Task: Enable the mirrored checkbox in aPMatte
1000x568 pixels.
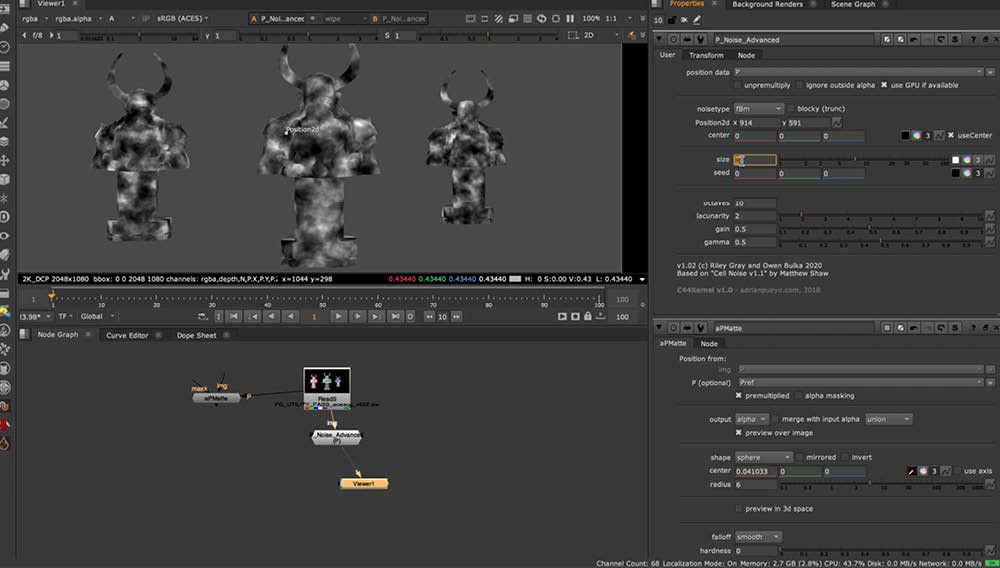Action: (798, 457)
